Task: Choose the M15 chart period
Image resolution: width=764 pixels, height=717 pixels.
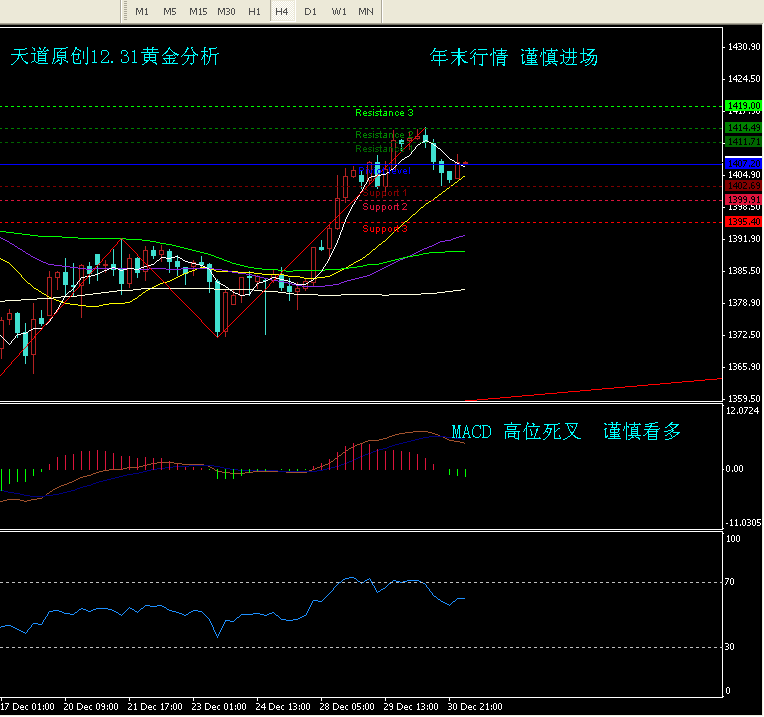Action: coord(198,11)
